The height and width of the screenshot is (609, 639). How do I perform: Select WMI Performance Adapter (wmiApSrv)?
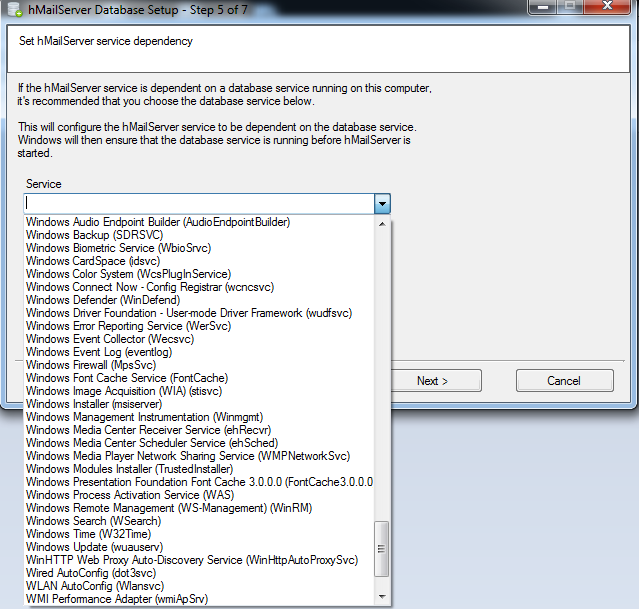(x=199, y=599)
